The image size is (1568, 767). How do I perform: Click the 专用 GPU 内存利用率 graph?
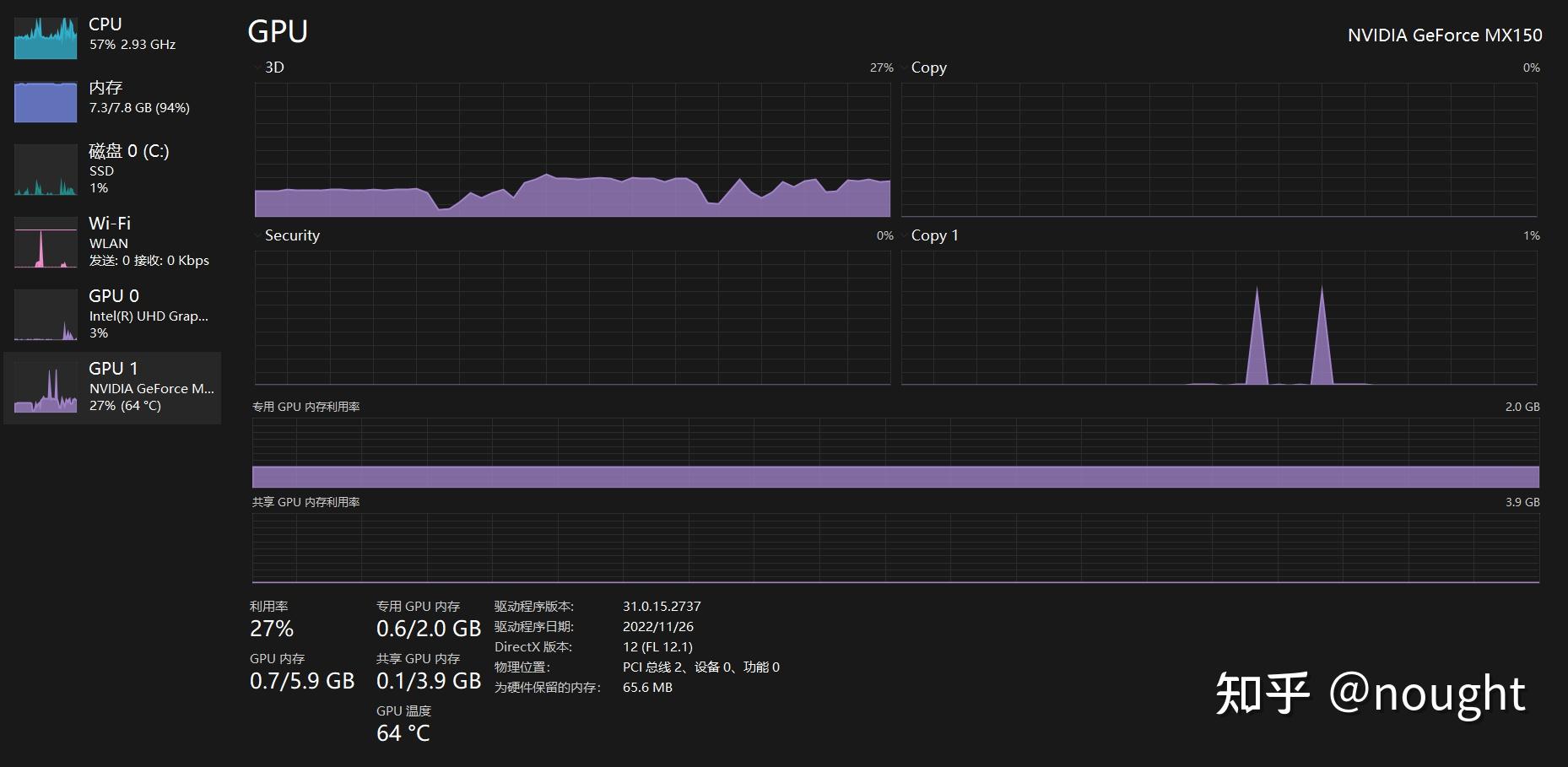[x=895, y=453]
